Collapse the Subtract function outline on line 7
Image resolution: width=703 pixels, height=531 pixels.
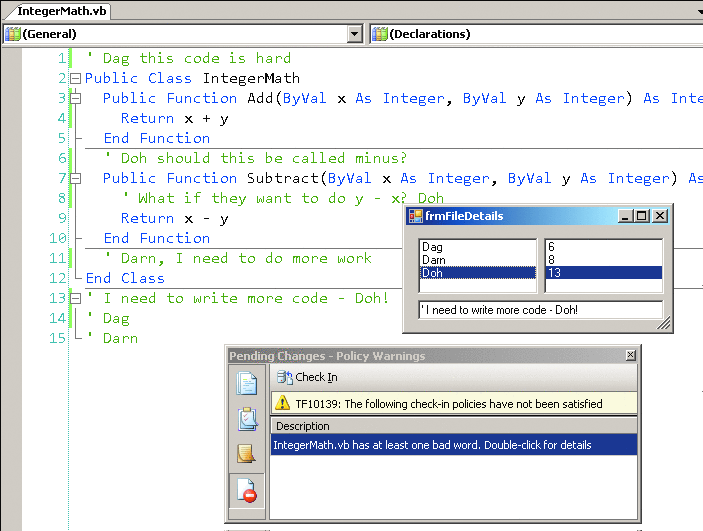pyautogui.click(x=75, y=178)
